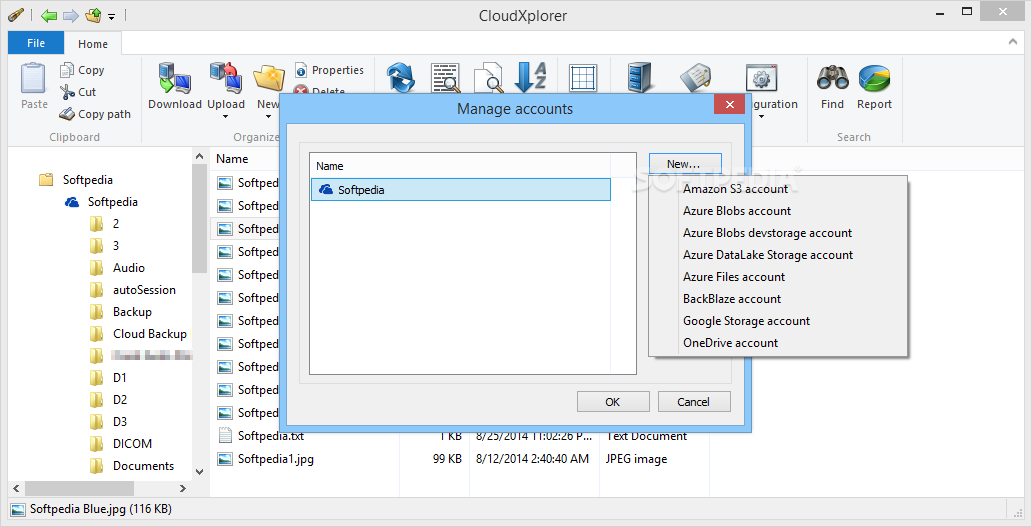Select the Backup folder in tree

[x=132, y=312]
